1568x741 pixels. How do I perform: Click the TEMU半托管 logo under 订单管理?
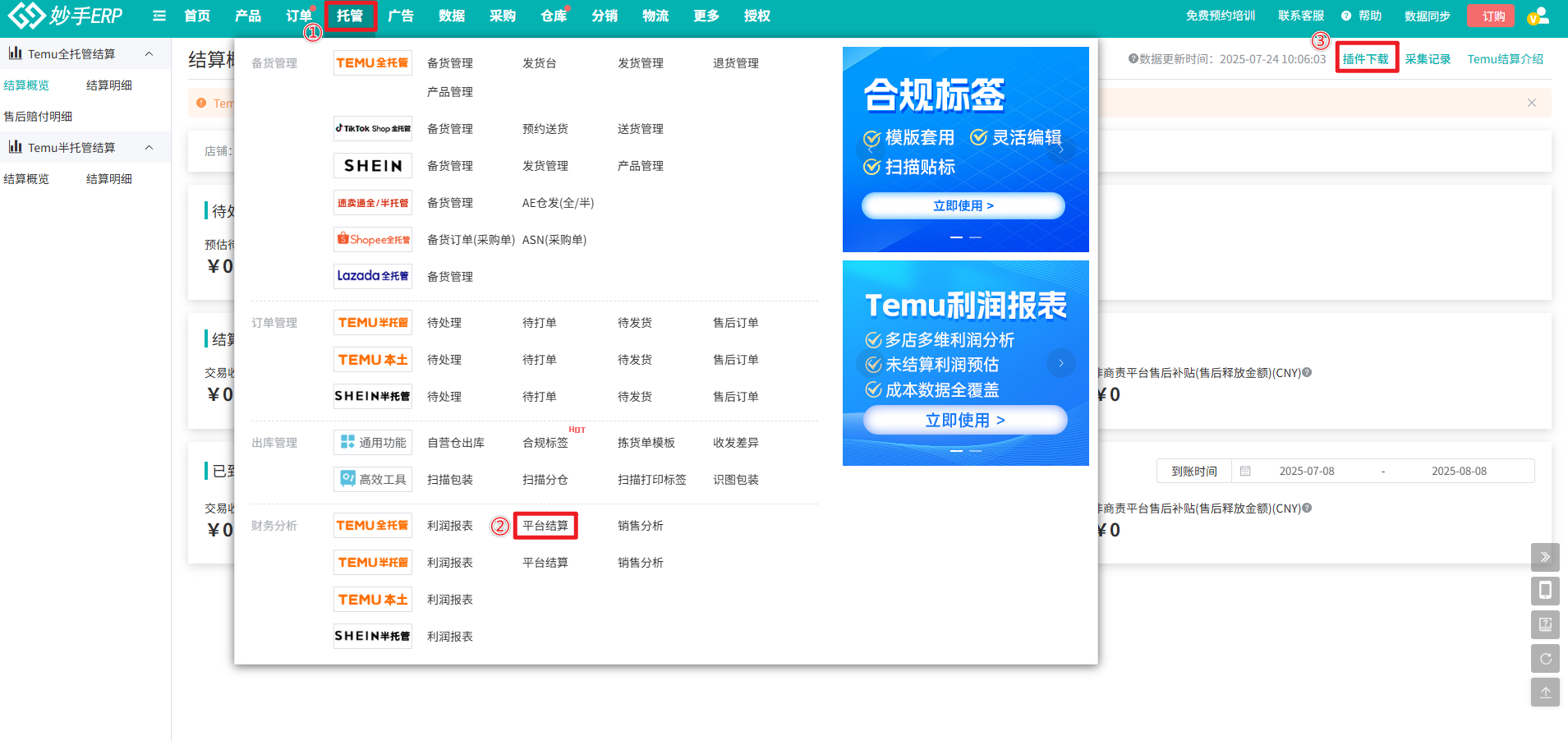(372, 322)
